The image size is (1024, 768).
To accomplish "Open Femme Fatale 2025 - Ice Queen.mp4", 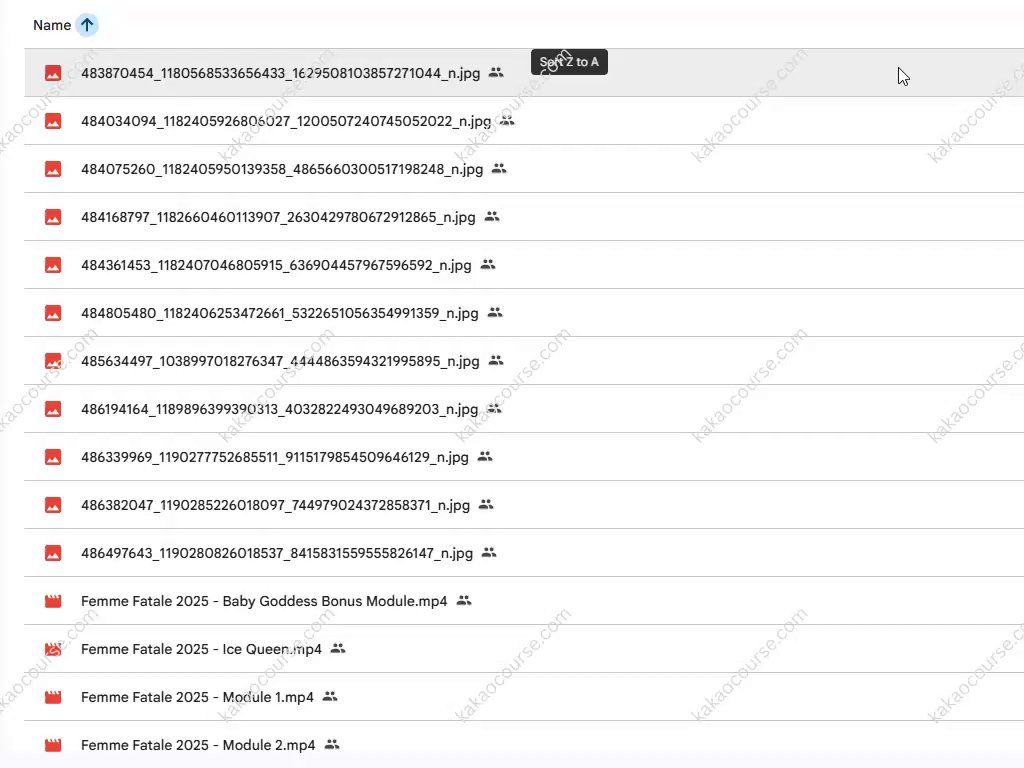I will (x=201, y=649).
